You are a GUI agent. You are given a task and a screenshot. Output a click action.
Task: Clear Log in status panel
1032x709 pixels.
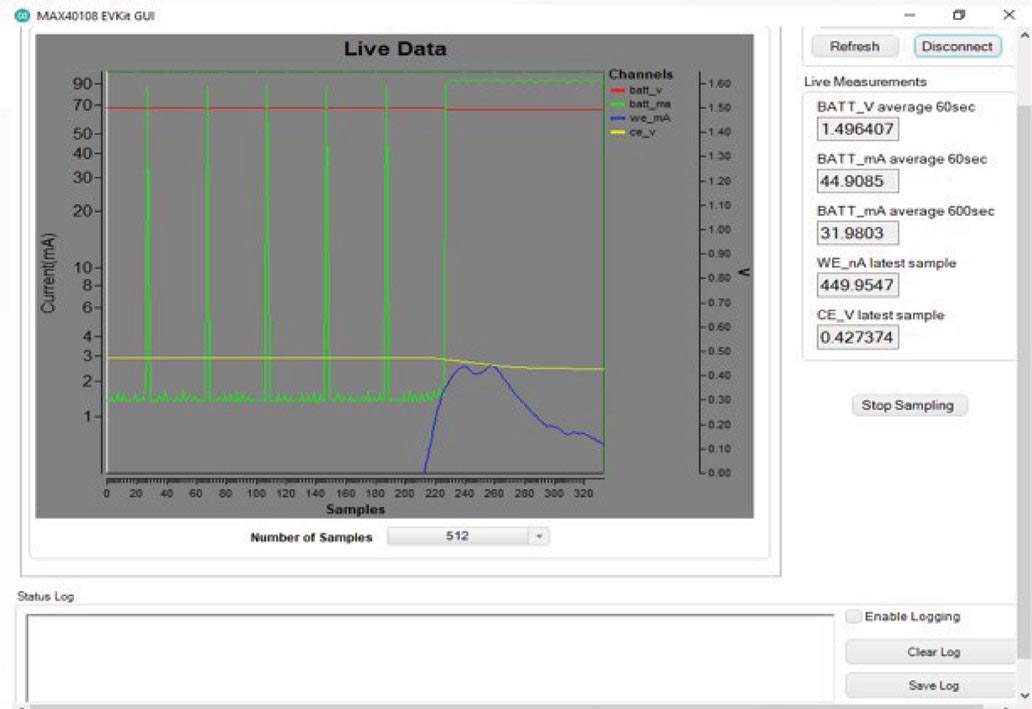[x=933, y=652]
